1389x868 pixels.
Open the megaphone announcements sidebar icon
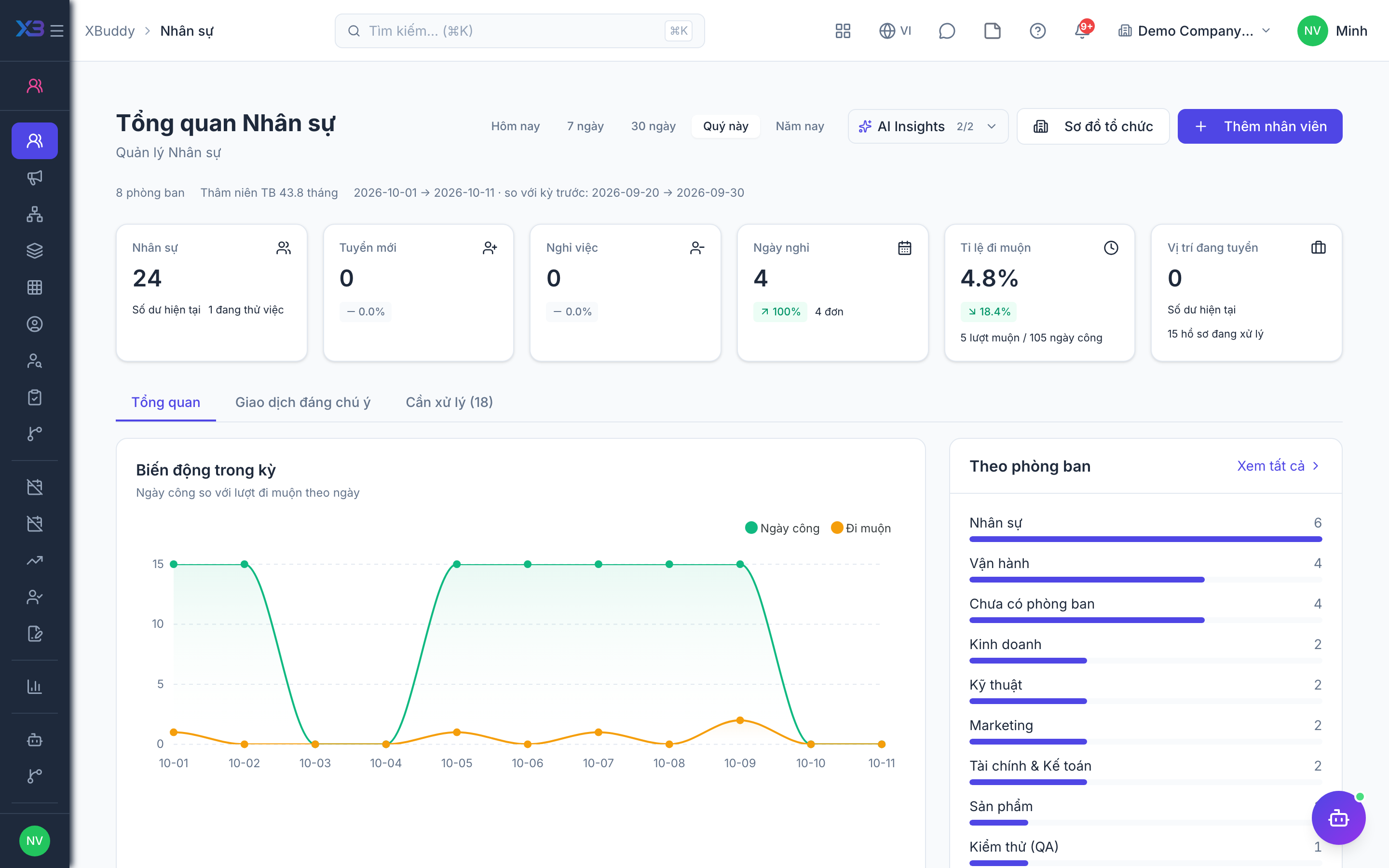34,177
